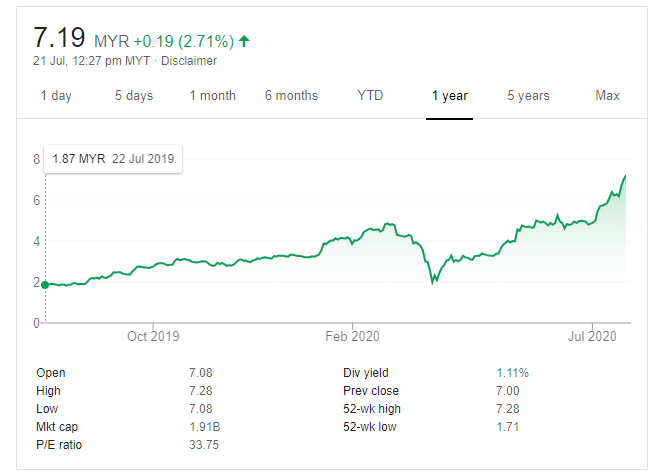Switch to the 1 day tab
Viewport: 651px width, 473px height.
point(56,96)
